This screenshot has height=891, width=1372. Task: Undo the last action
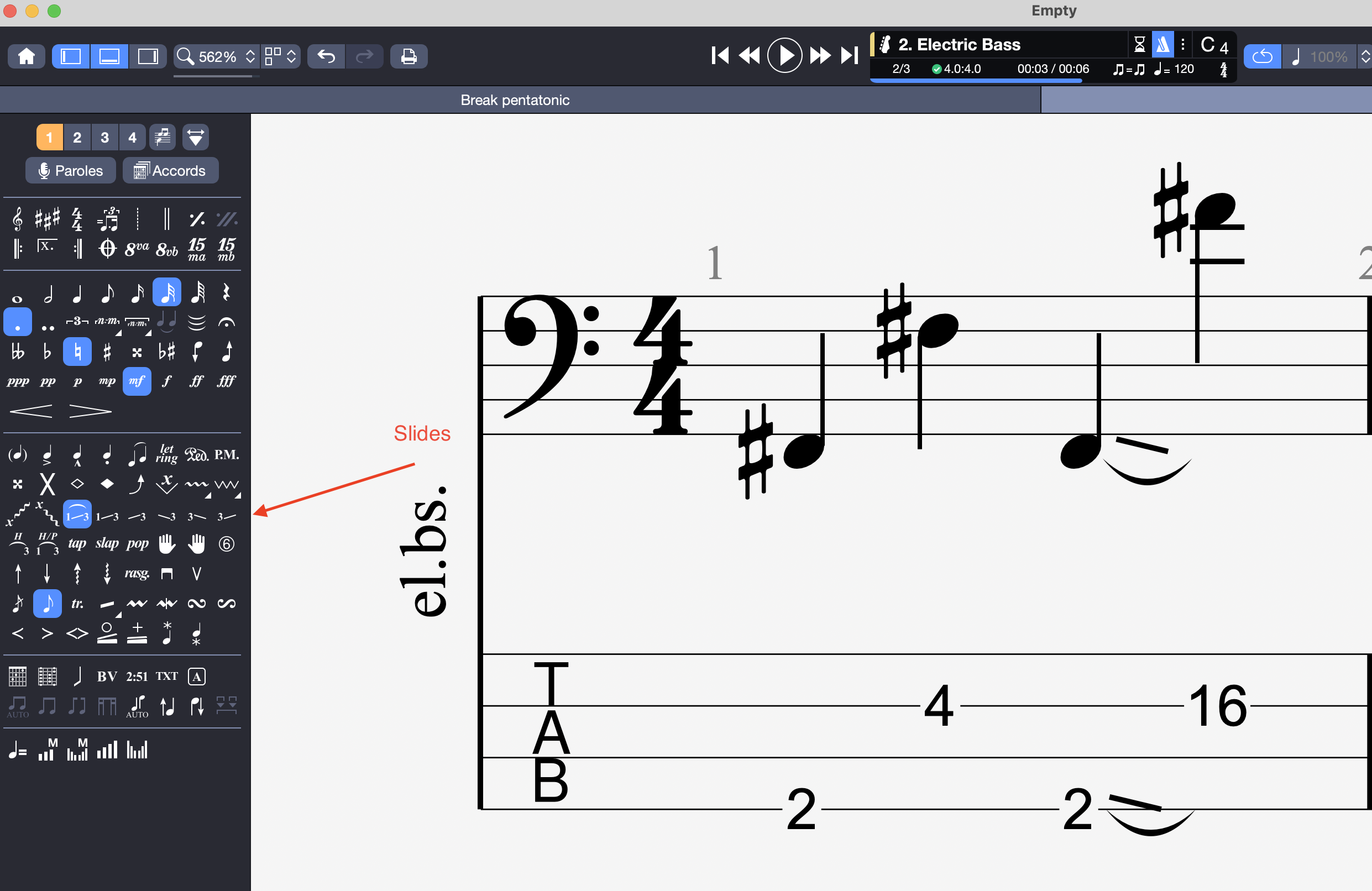[326, 56]
